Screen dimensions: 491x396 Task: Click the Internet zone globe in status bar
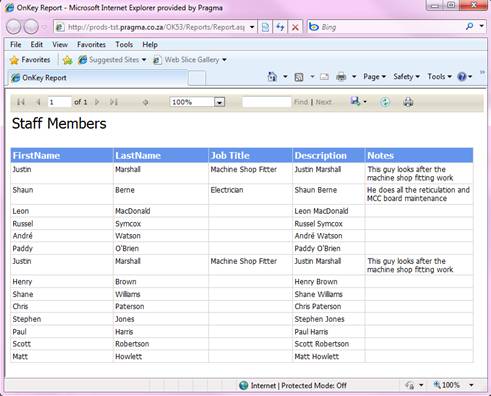click(244, 386)
